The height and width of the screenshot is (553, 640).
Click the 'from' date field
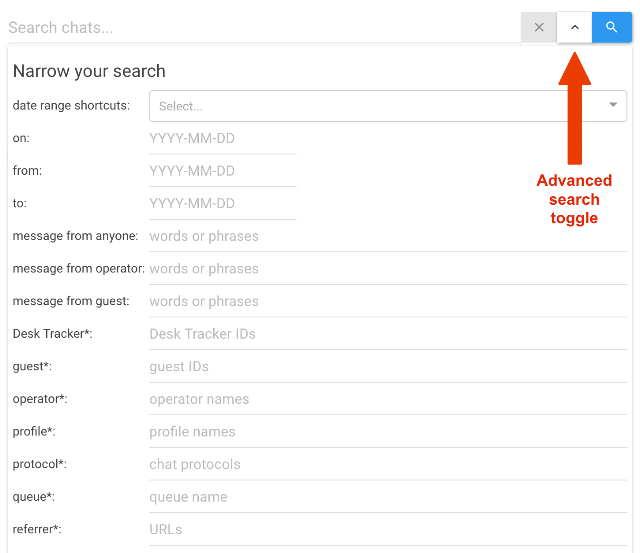pyautogui.click(x=222, y=171)
